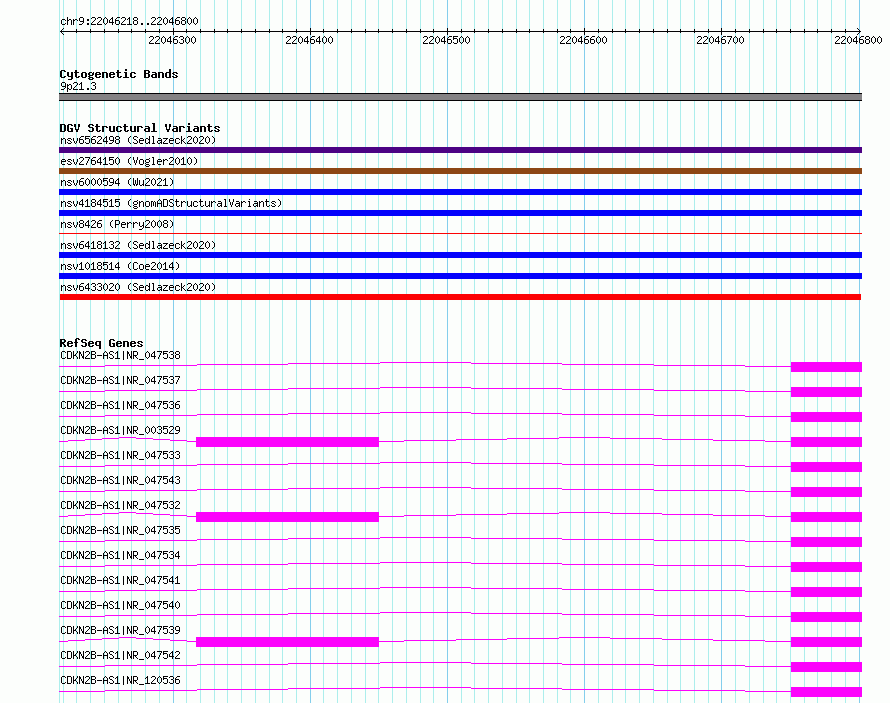
Task: Click the blue nsv1018514 variant bar
Action: click(x=460, y=276)
